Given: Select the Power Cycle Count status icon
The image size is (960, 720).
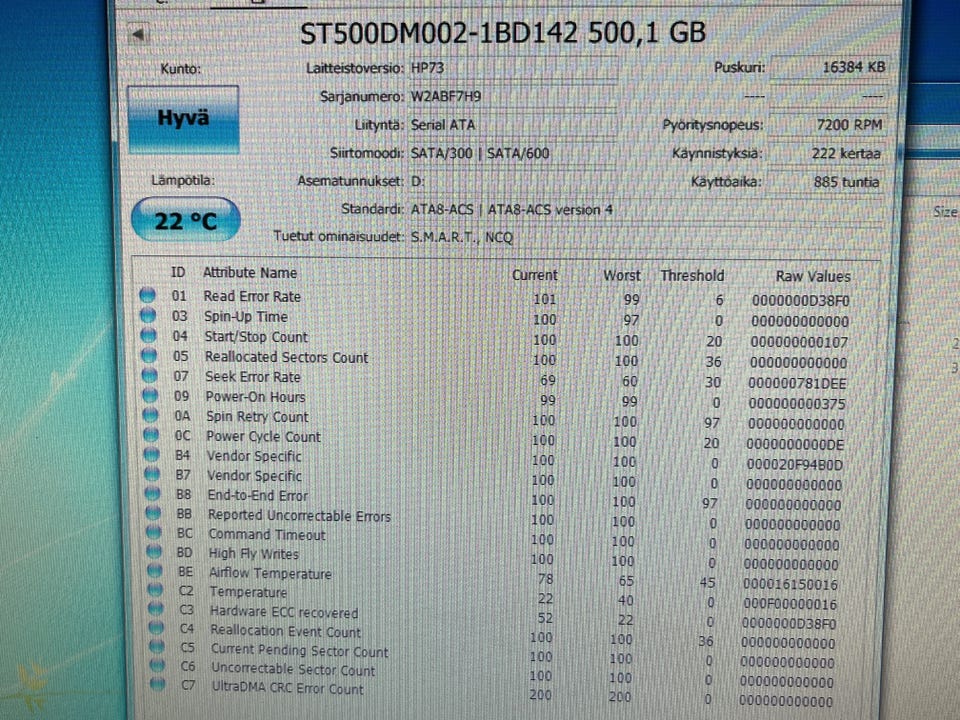Looking at the screenshot, I should pyautogui.click(x=151, y=435).
